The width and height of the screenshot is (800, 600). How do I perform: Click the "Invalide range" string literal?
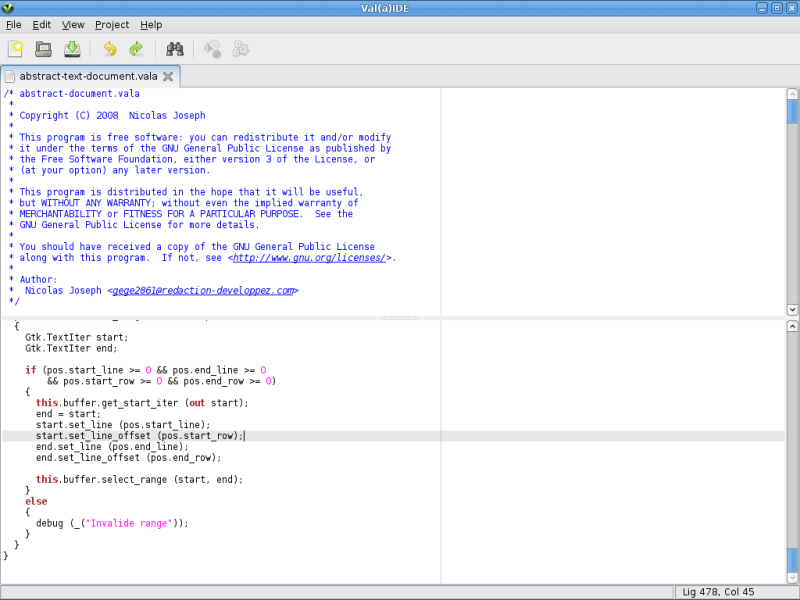129,523
